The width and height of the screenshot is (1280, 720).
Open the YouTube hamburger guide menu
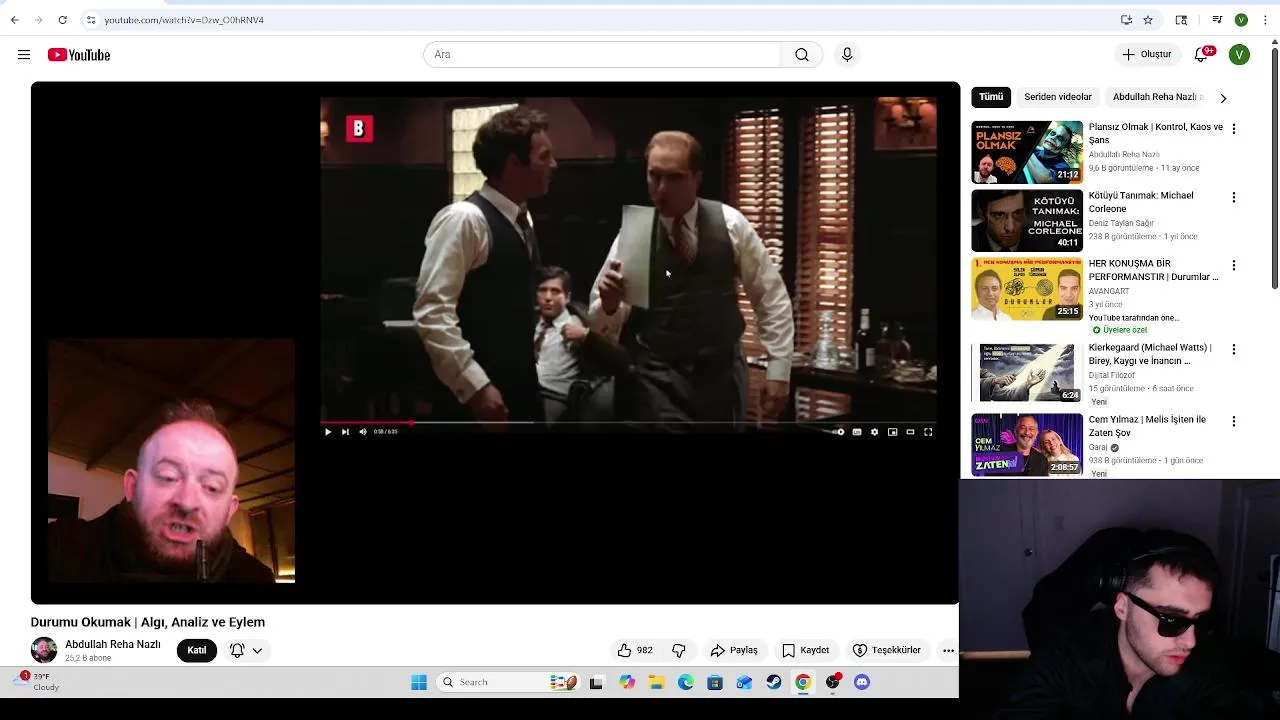(x=24, y=55)
